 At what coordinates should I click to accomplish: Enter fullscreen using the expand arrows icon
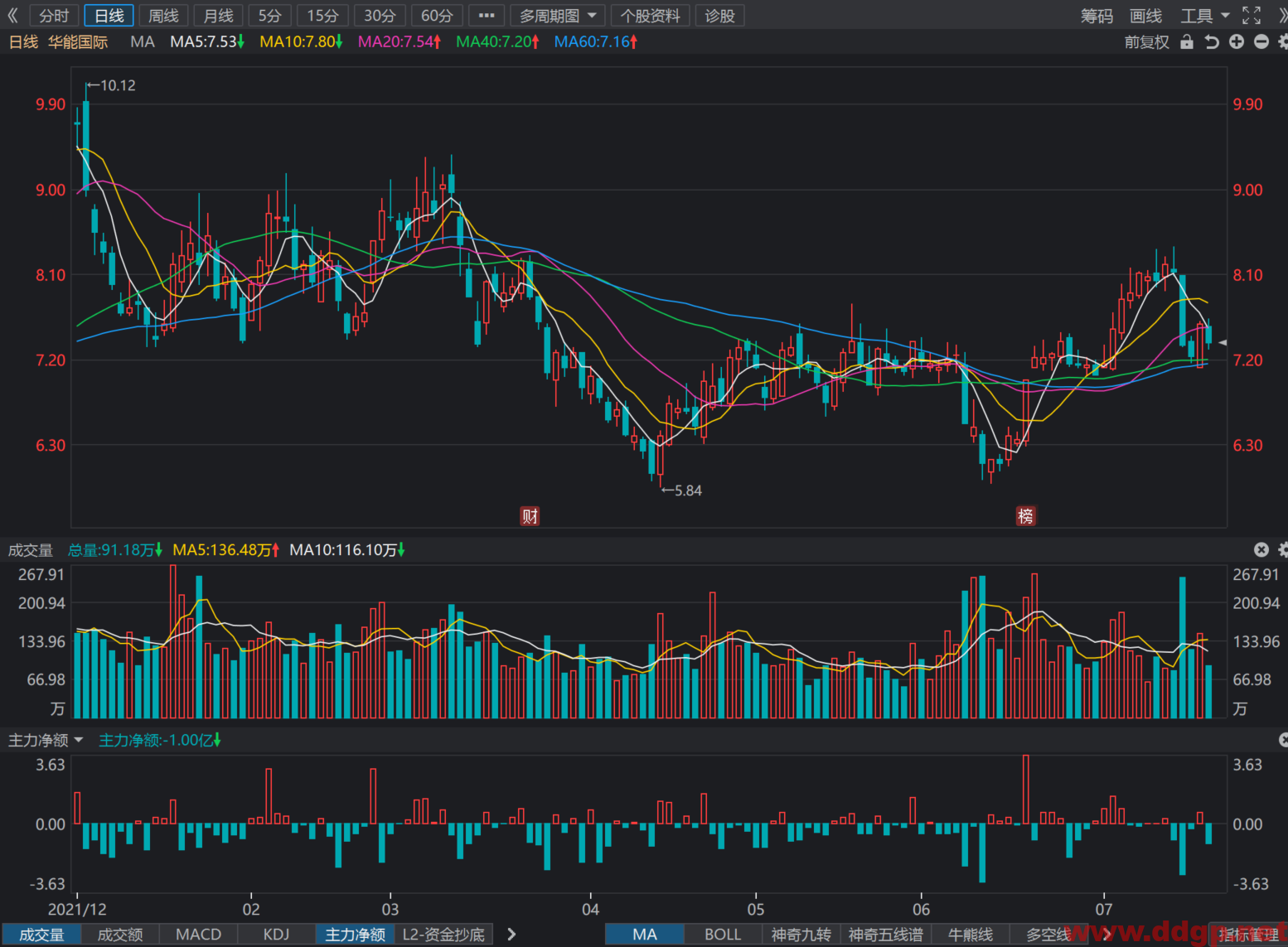coord(1252,15)
